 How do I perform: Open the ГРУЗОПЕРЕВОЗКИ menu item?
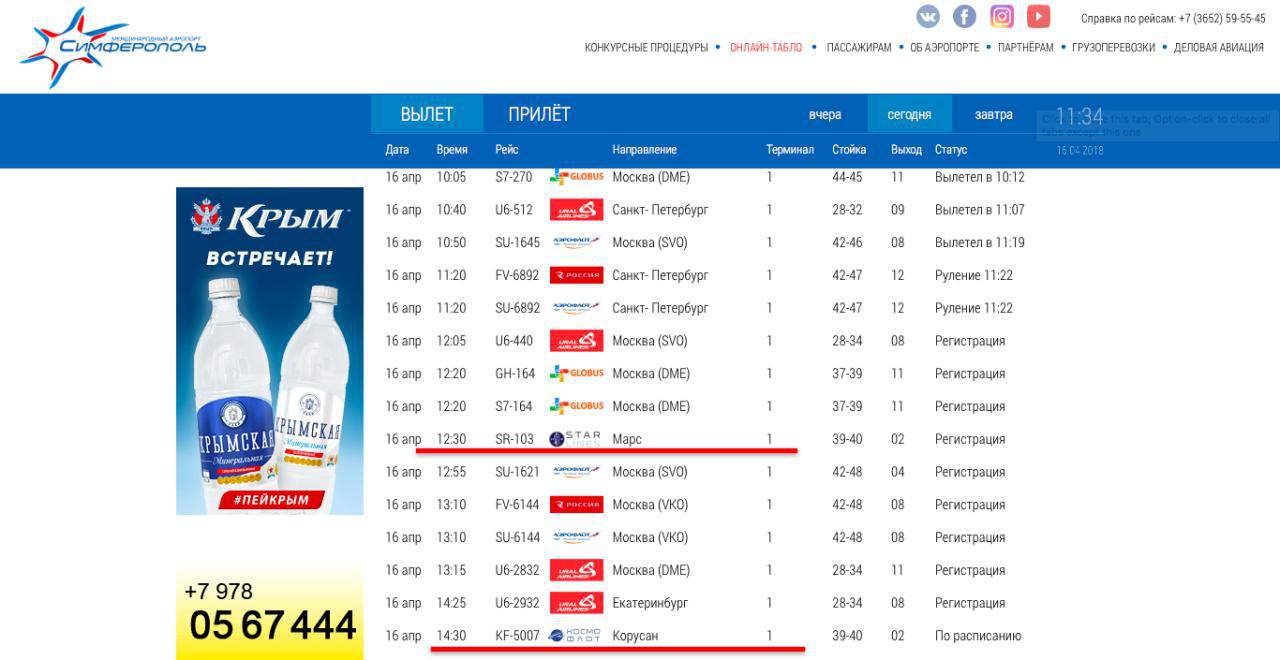[x=1113, y=48]
